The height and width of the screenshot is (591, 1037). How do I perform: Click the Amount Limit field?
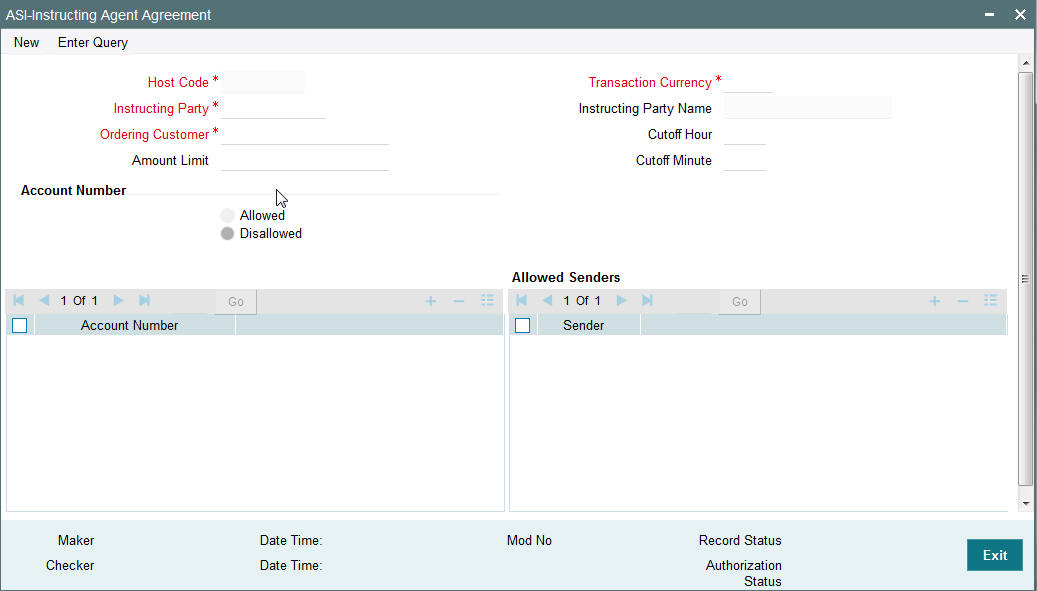[305, 160]
